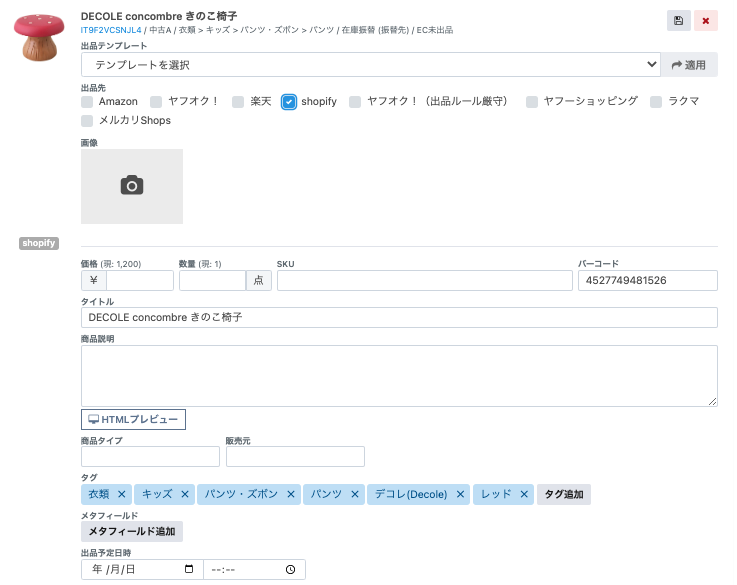Click the --:-- time field
The width and height of the screenshot is (737, 585).
[254, 569]
